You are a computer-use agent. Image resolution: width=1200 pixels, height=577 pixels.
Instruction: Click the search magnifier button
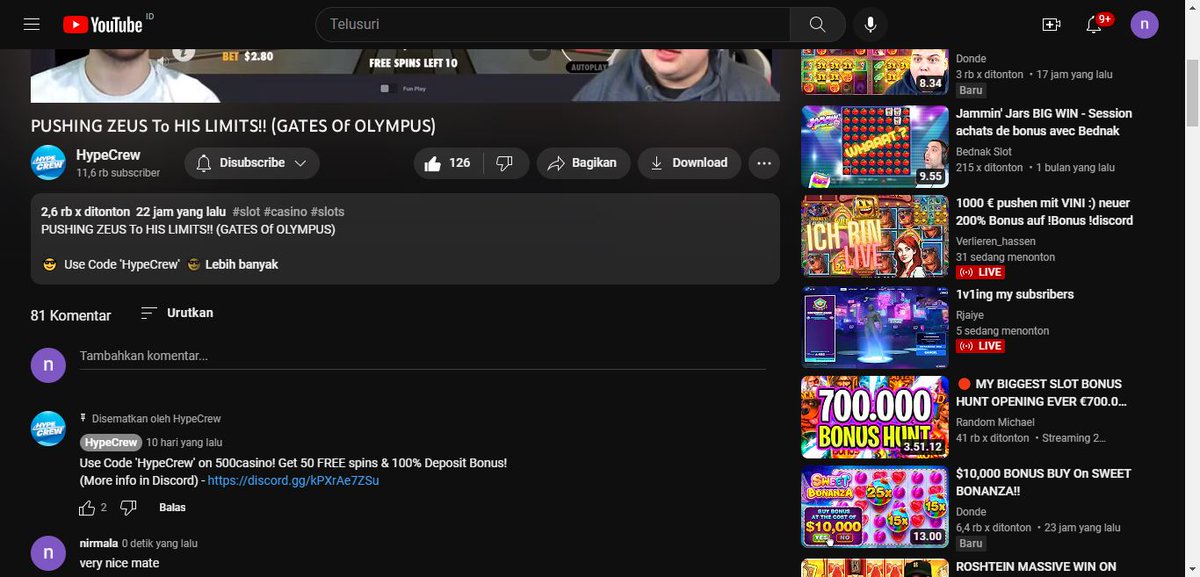click(x=817, y=24)
